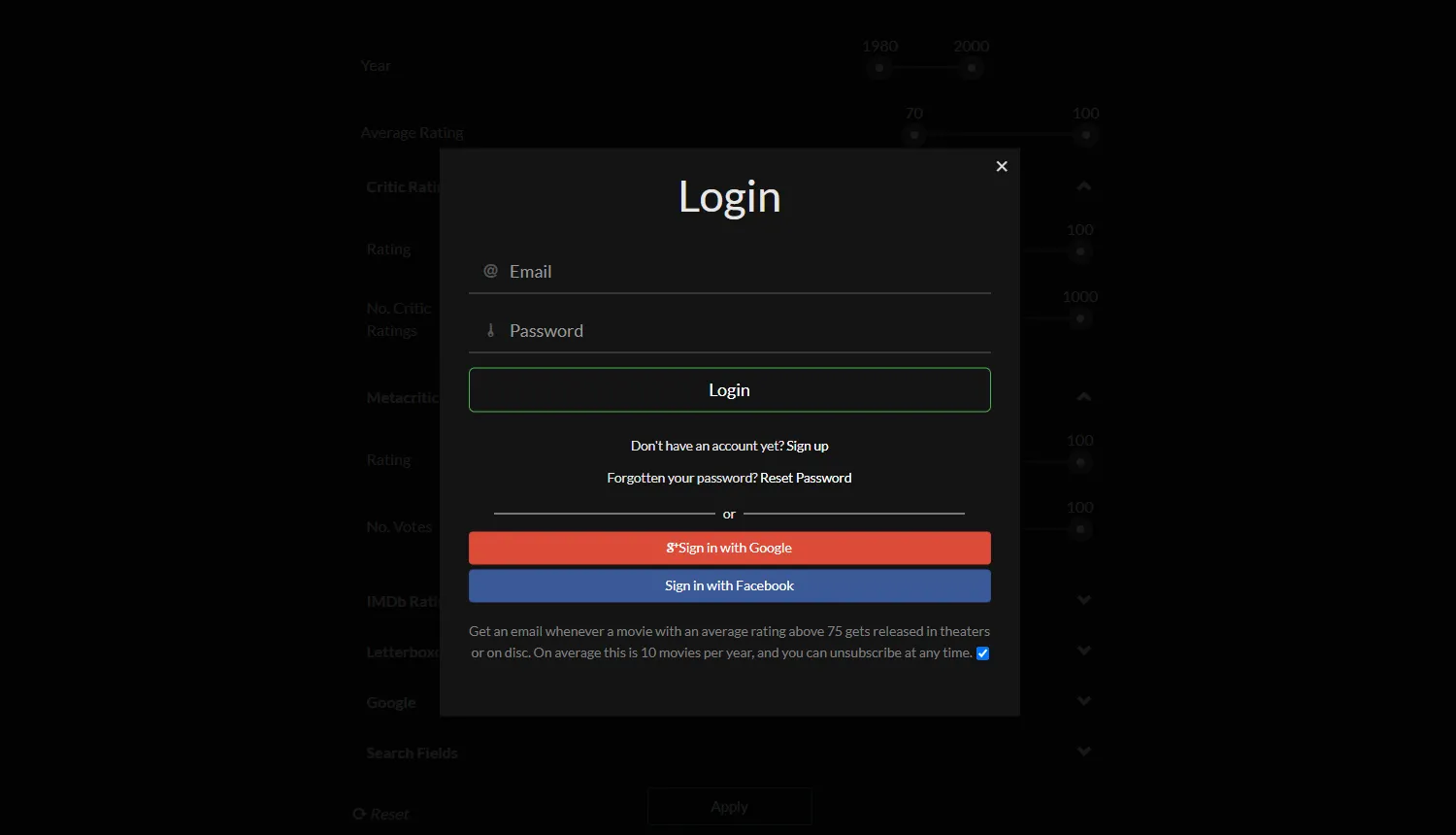
Task: Click the No. Critic Ratings handle at 1000
Action: 1080,318
